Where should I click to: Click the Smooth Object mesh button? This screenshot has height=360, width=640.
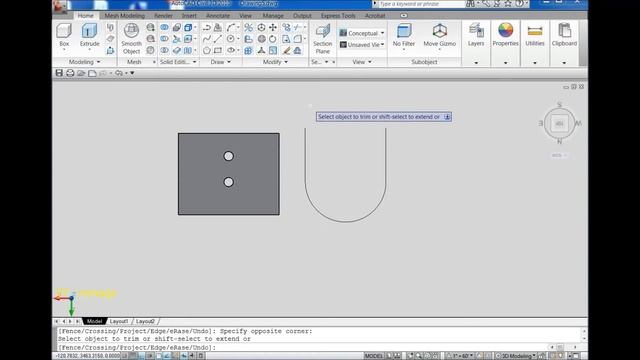click(x=131, y=39)
